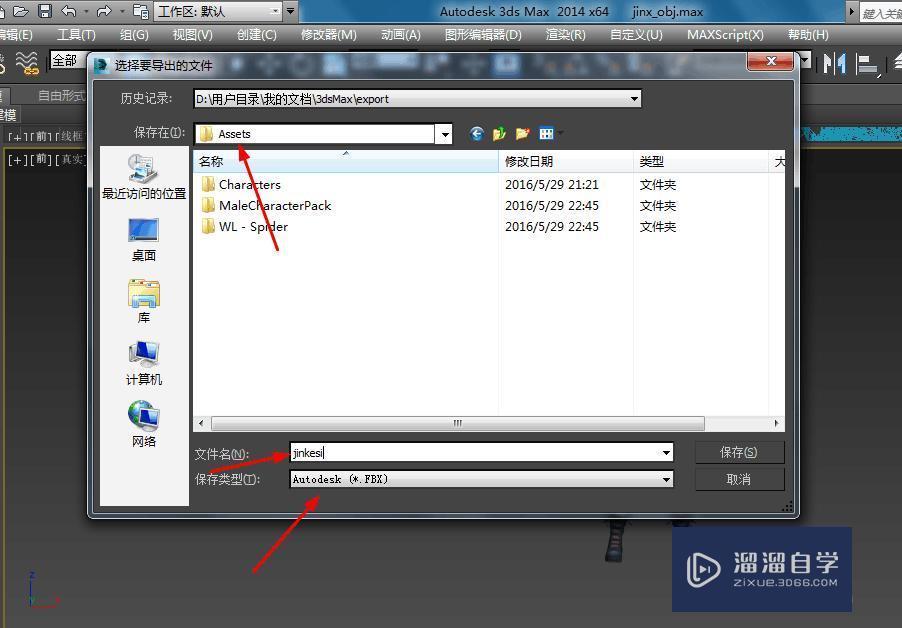This screenshot has width=902, height=628.
Task: Expand the history path dropdown
Action: tap(634, 99)
